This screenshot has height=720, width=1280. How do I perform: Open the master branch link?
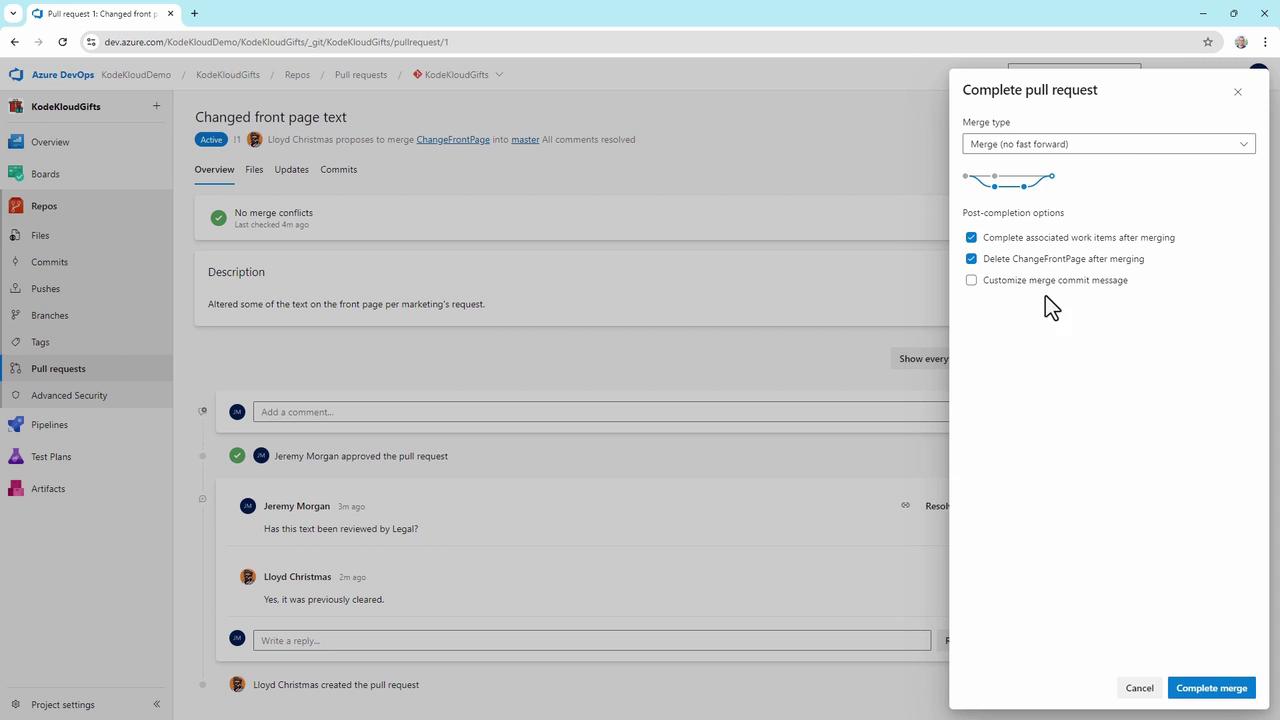[525, 140]
